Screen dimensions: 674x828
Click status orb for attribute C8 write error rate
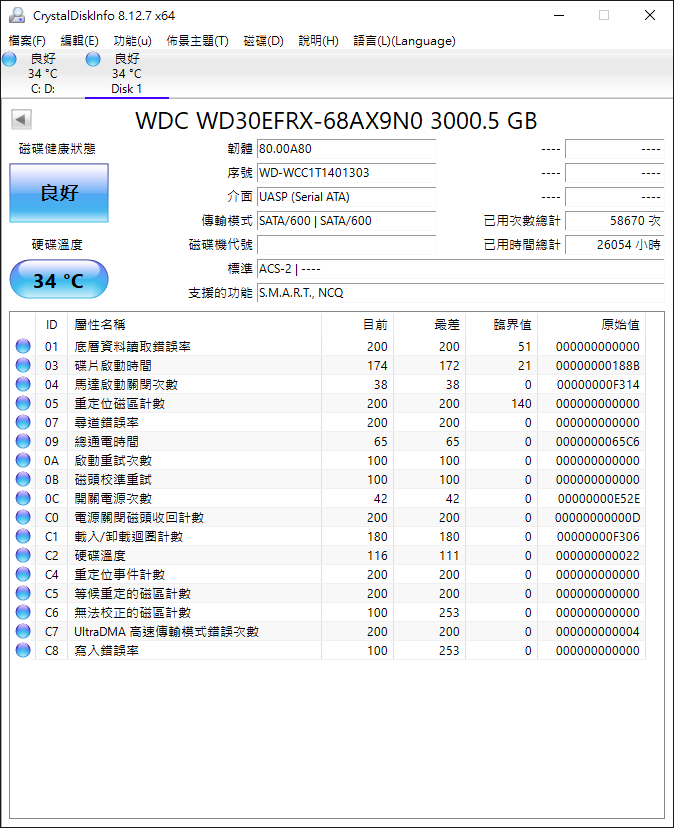(23, 651)
